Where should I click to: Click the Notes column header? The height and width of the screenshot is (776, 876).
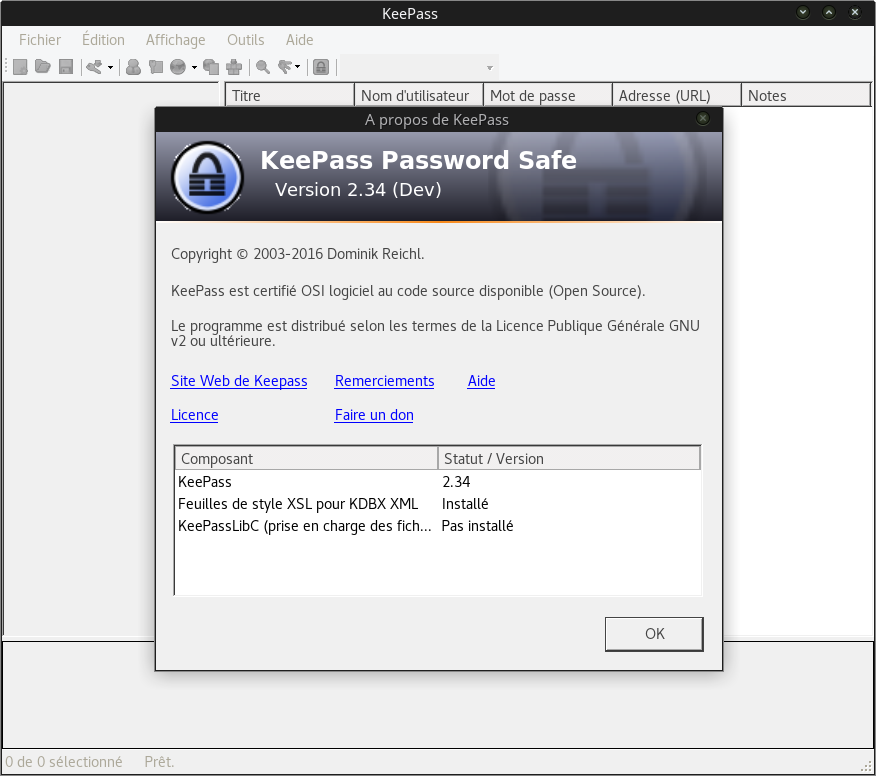806,96
